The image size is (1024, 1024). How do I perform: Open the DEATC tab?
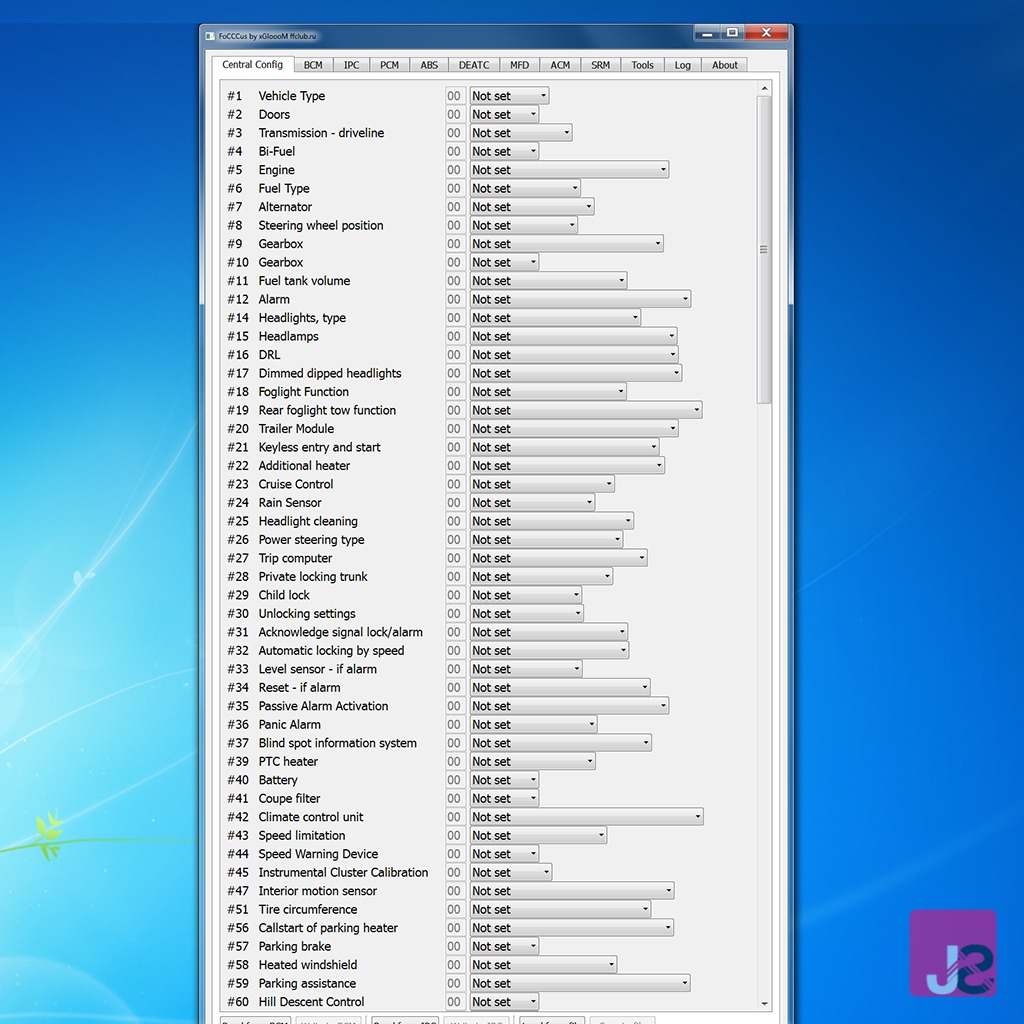[x=474, y=65]
